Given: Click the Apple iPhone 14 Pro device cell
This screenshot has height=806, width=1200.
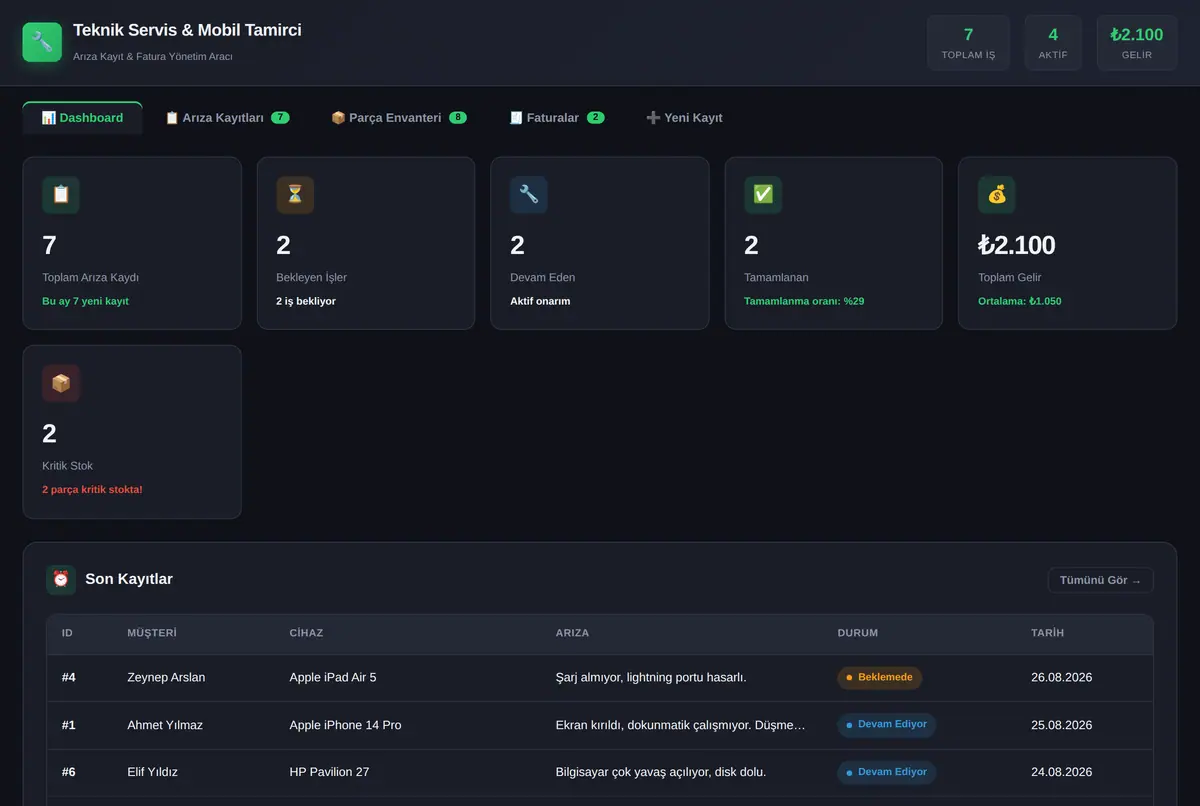Looking at the screenshot, I should pyautogui.click(x=345, y=725).
